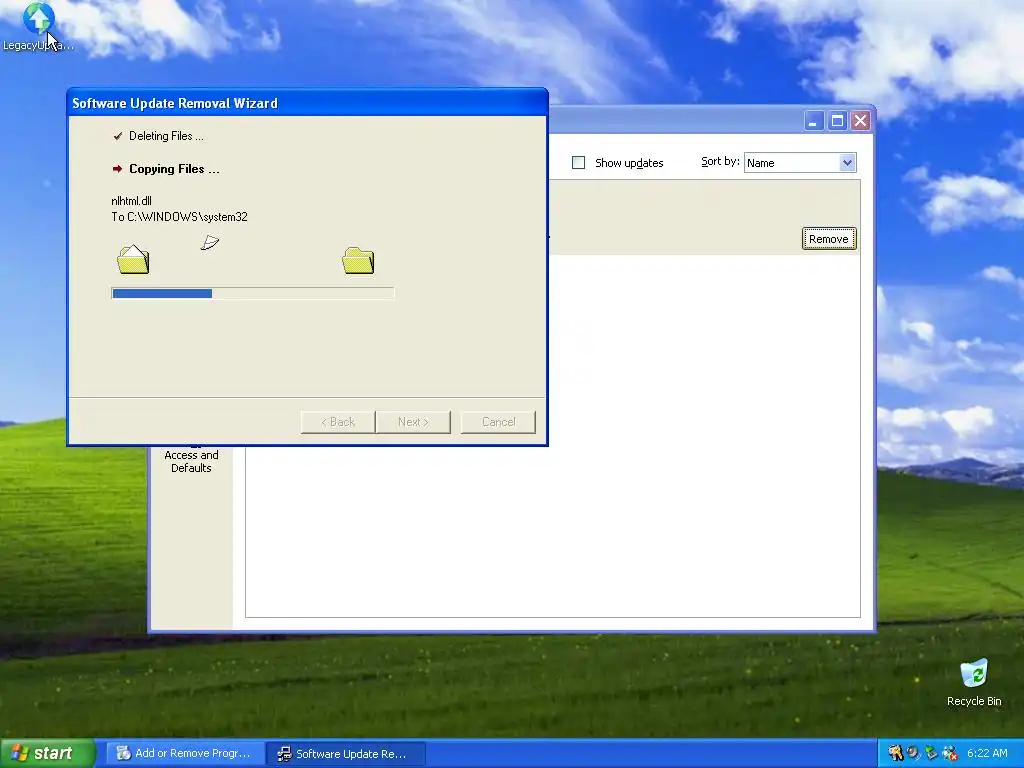Click the nlhtml.dll file name text
Screen dimensions: 1024x768
[131, 200]
